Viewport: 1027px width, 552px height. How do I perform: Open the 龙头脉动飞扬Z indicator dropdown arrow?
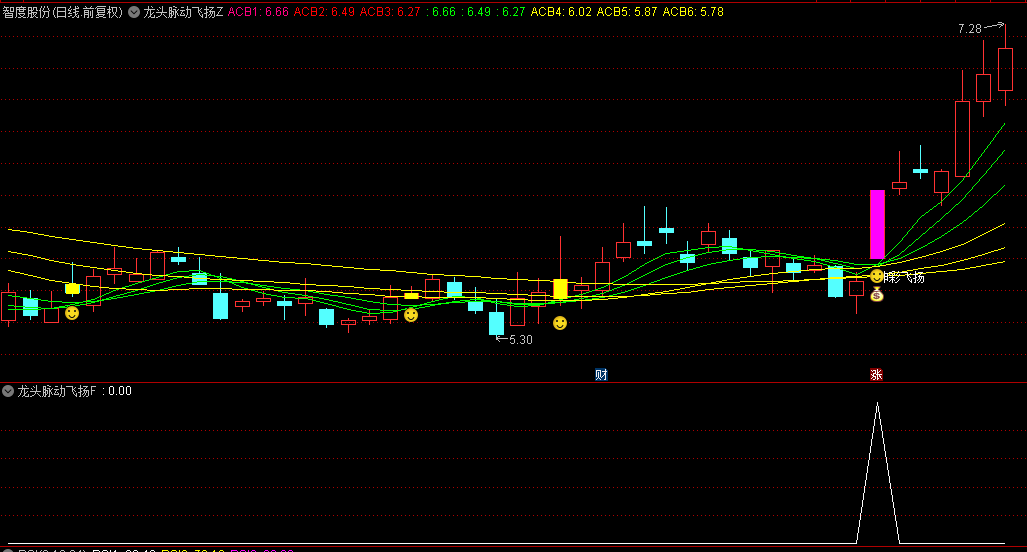pyautogui.click(x=134, y=12)
